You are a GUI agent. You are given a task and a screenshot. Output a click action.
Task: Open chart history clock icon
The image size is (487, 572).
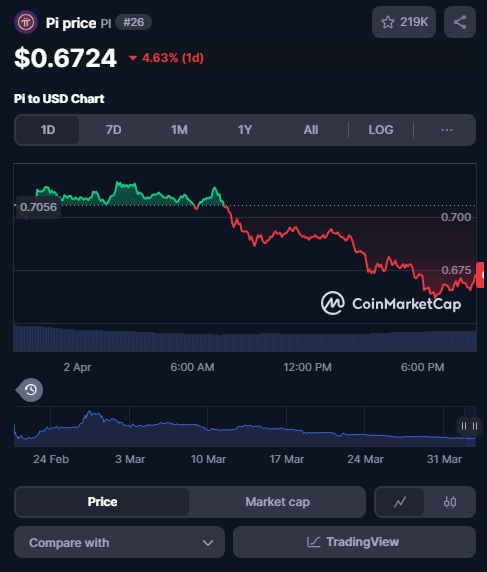click(x=30, y=390)
